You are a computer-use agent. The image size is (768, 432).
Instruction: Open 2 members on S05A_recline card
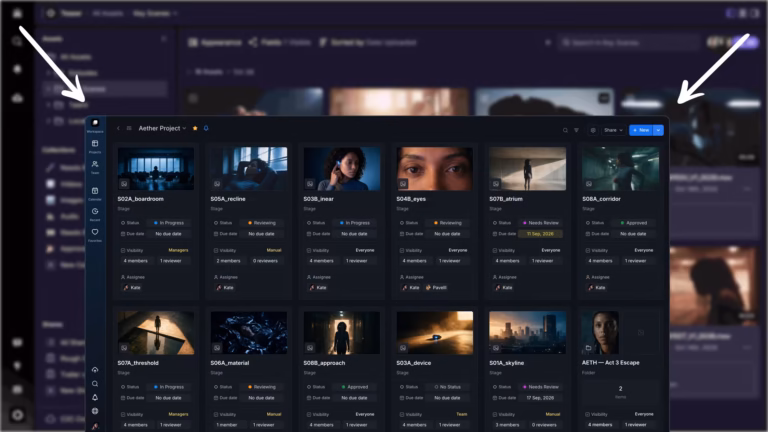click(229, 261)
